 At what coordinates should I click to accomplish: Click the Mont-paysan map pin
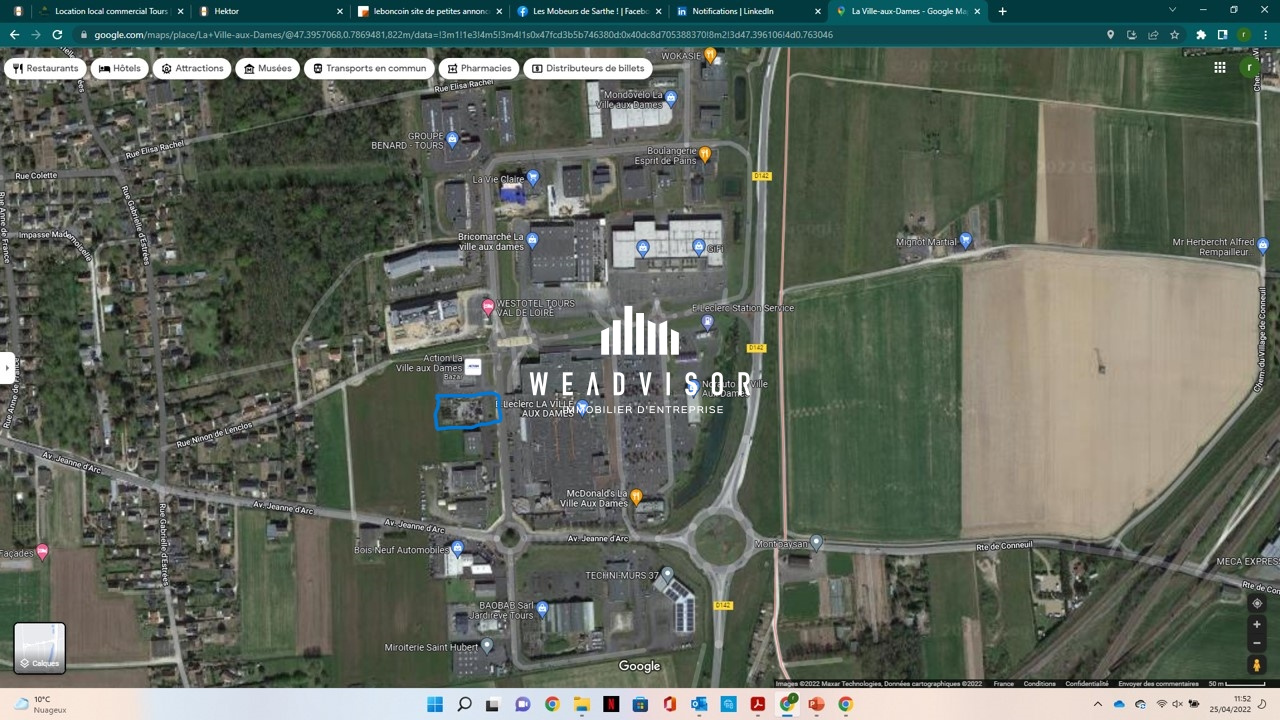816,543
